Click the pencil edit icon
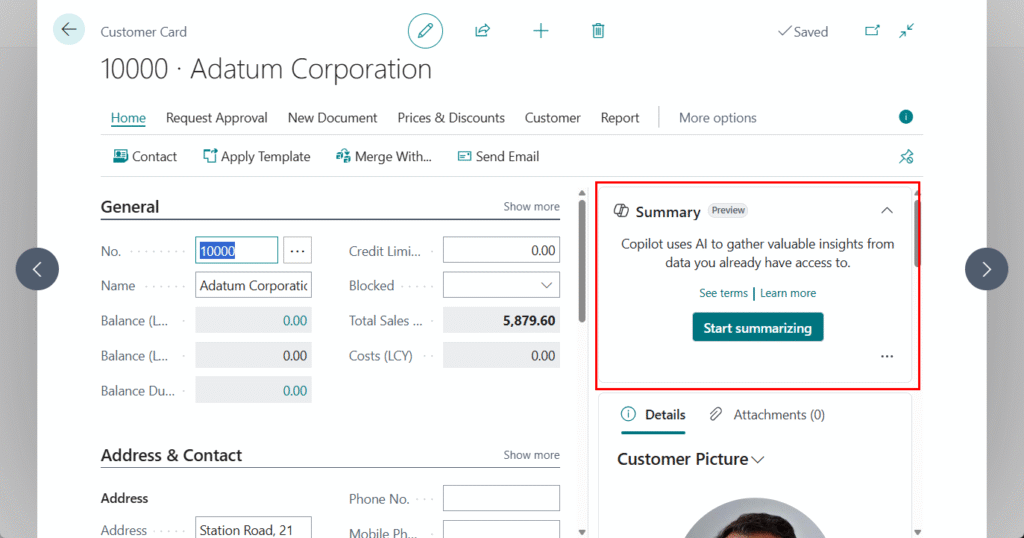Image resolution: width=1024 pixels, height=538 pixels. pyautogui.click(x=425, y=31)
